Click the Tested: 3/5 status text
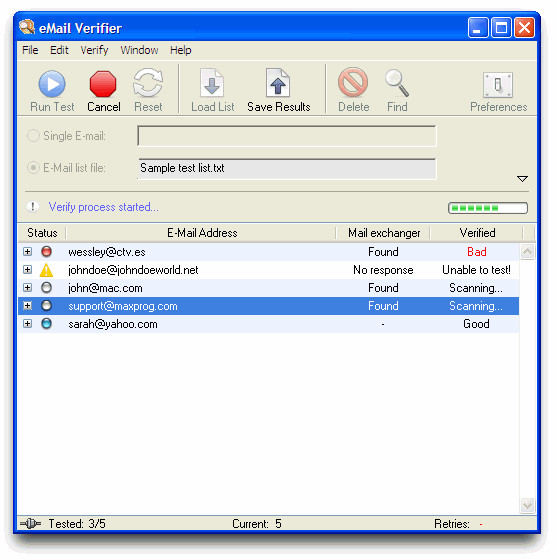Image resolution: width=557 pixels, height=560 pixels. [77, 524]
